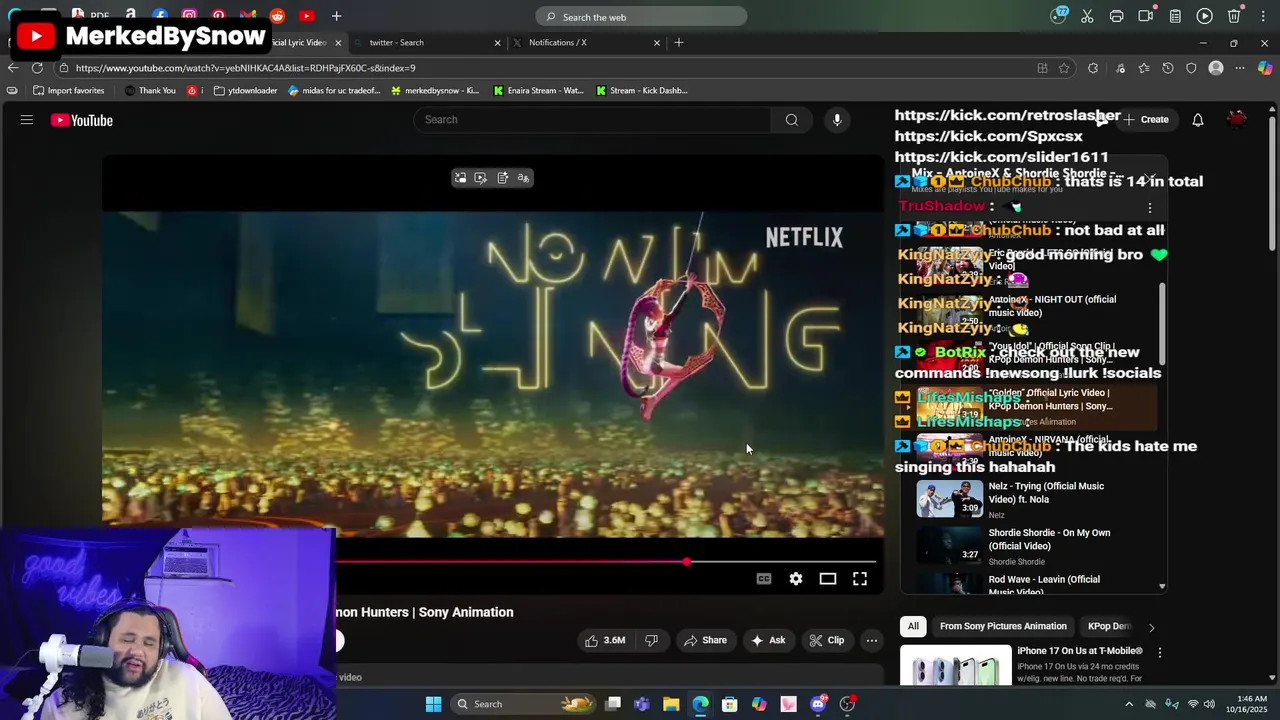Open favorites list in toolbar

point(1143,68)
